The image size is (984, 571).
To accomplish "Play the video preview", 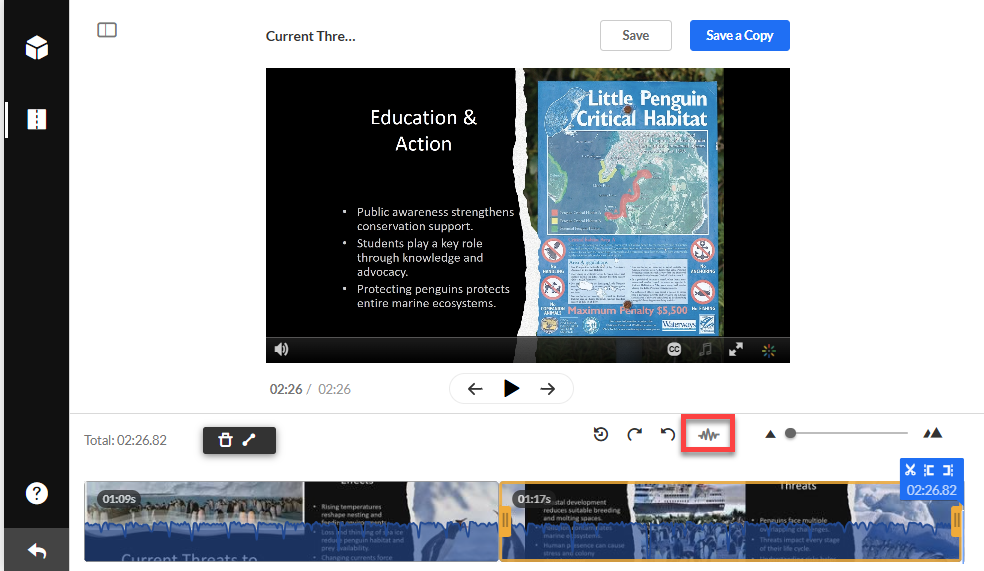I will [511, 388].
